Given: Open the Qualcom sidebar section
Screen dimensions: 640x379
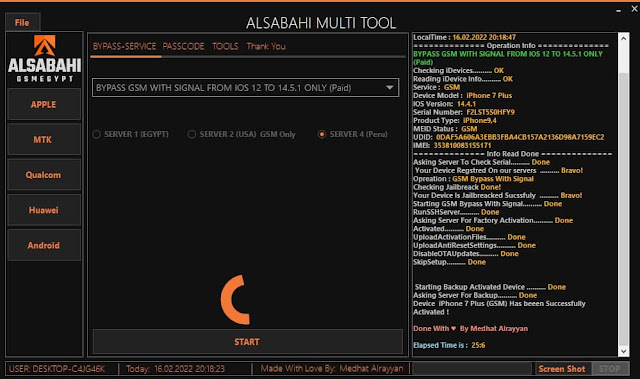Looking at the screenshot, I should tap(44, 175).
